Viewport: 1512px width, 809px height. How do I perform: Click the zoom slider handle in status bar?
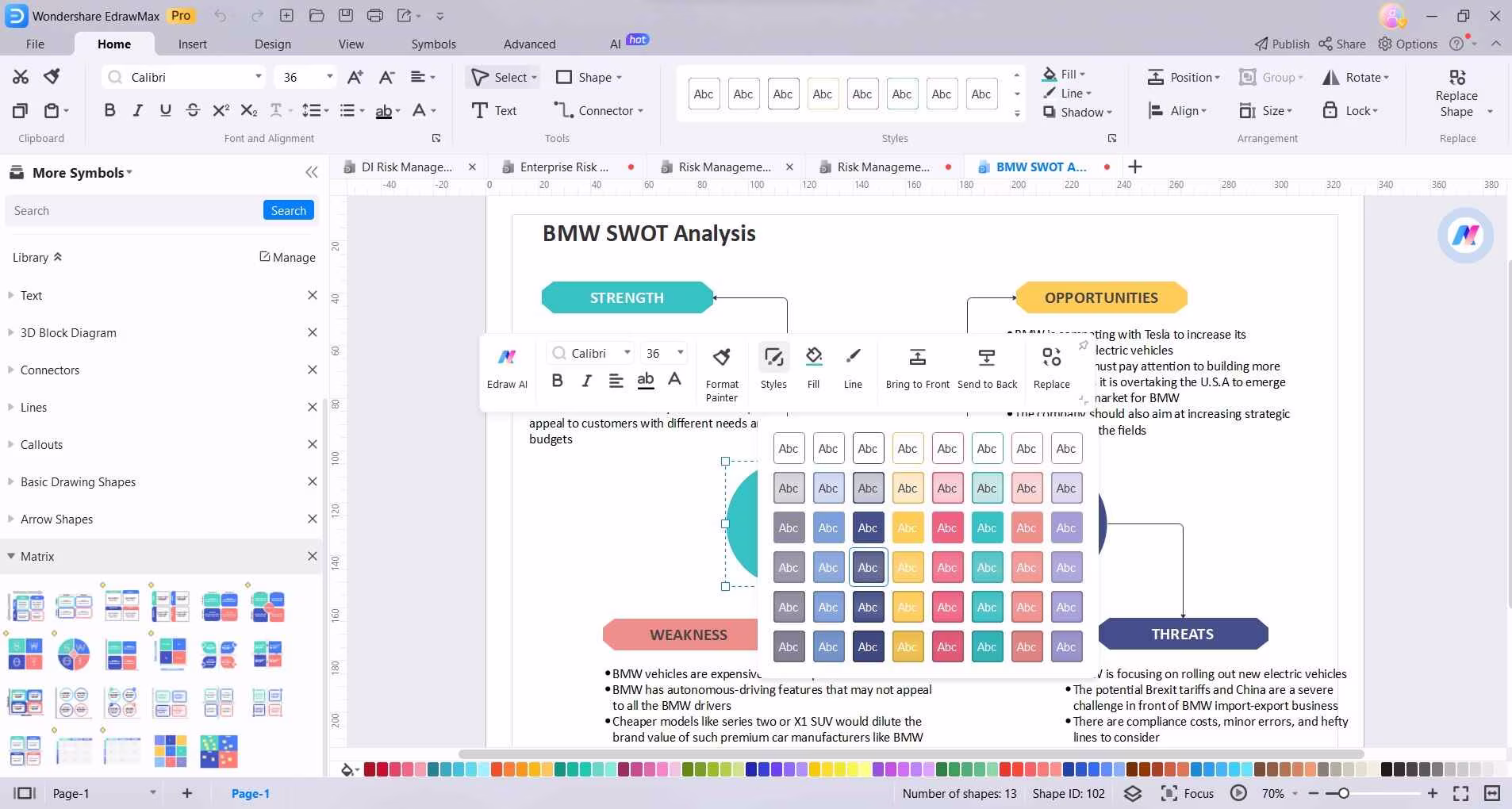coord(1343,793)
